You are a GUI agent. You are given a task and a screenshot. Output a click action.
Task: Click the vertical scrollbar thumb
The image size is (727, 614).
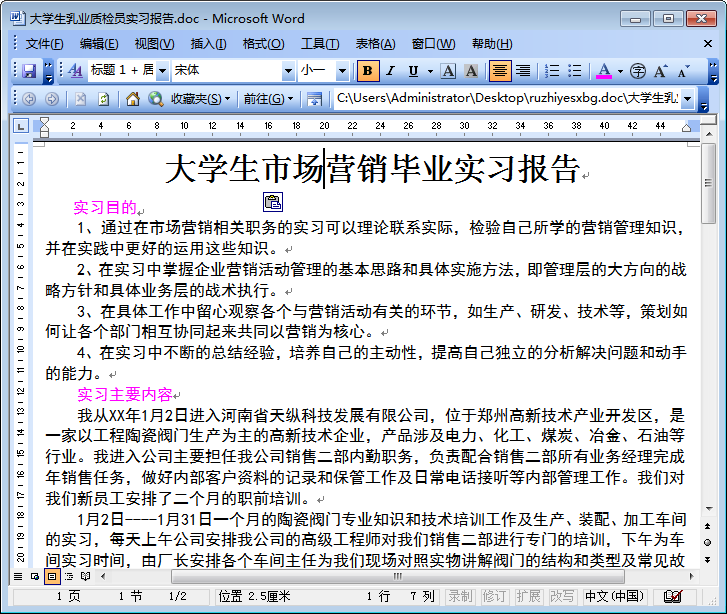[x=708, y=183]
